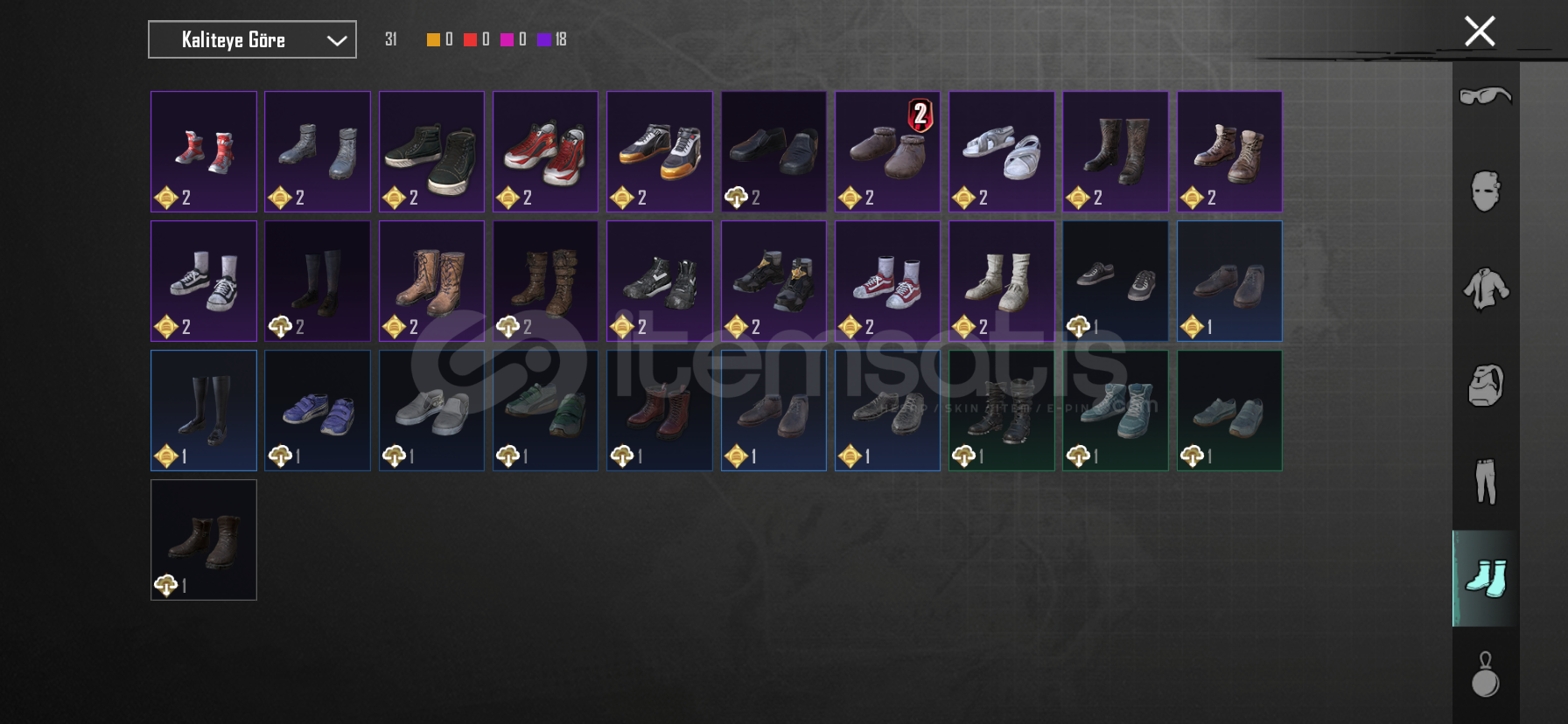
Task: Filter by the pink quality swatch
Action: click(x=507, y=39)
